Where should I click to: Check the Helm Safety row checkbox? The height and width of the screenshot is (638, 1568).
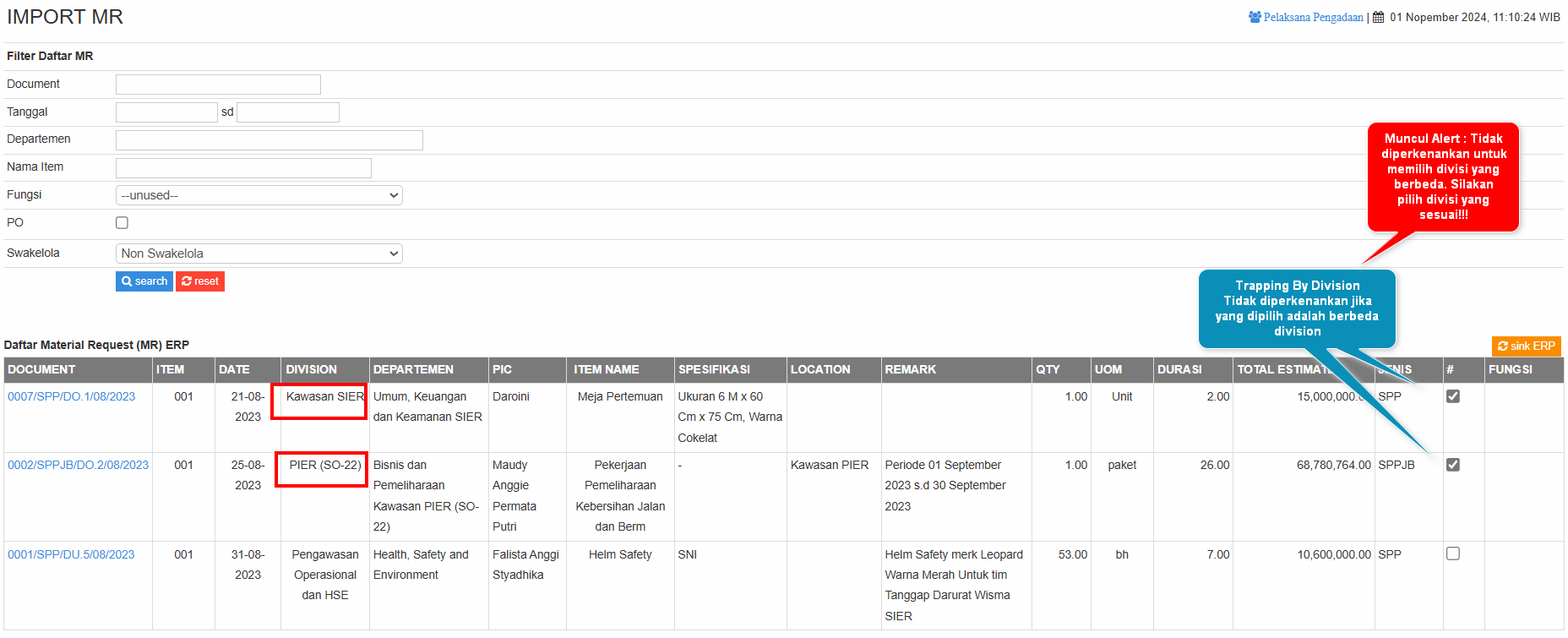1453,554
